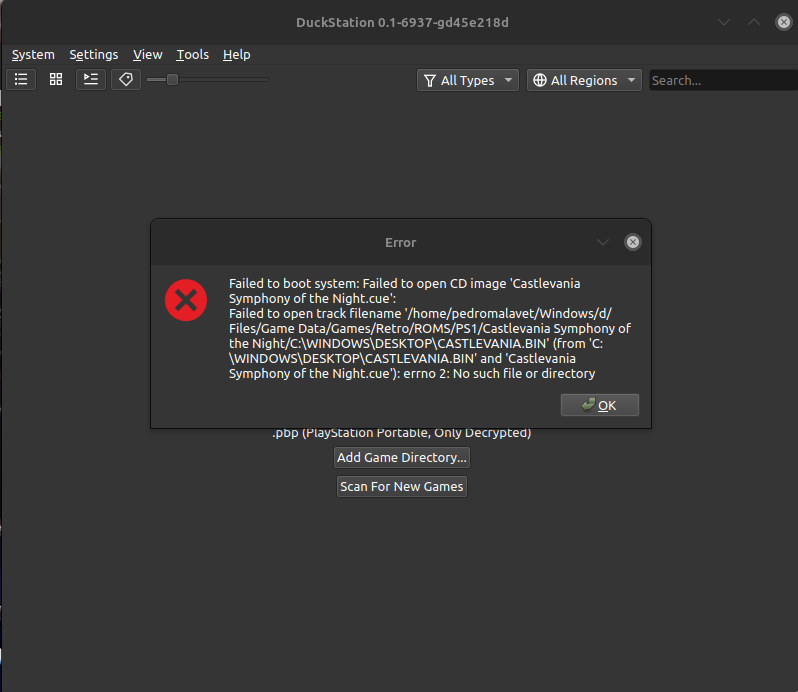Toggle show titles tag icon
798x692 pixels.
125,79
